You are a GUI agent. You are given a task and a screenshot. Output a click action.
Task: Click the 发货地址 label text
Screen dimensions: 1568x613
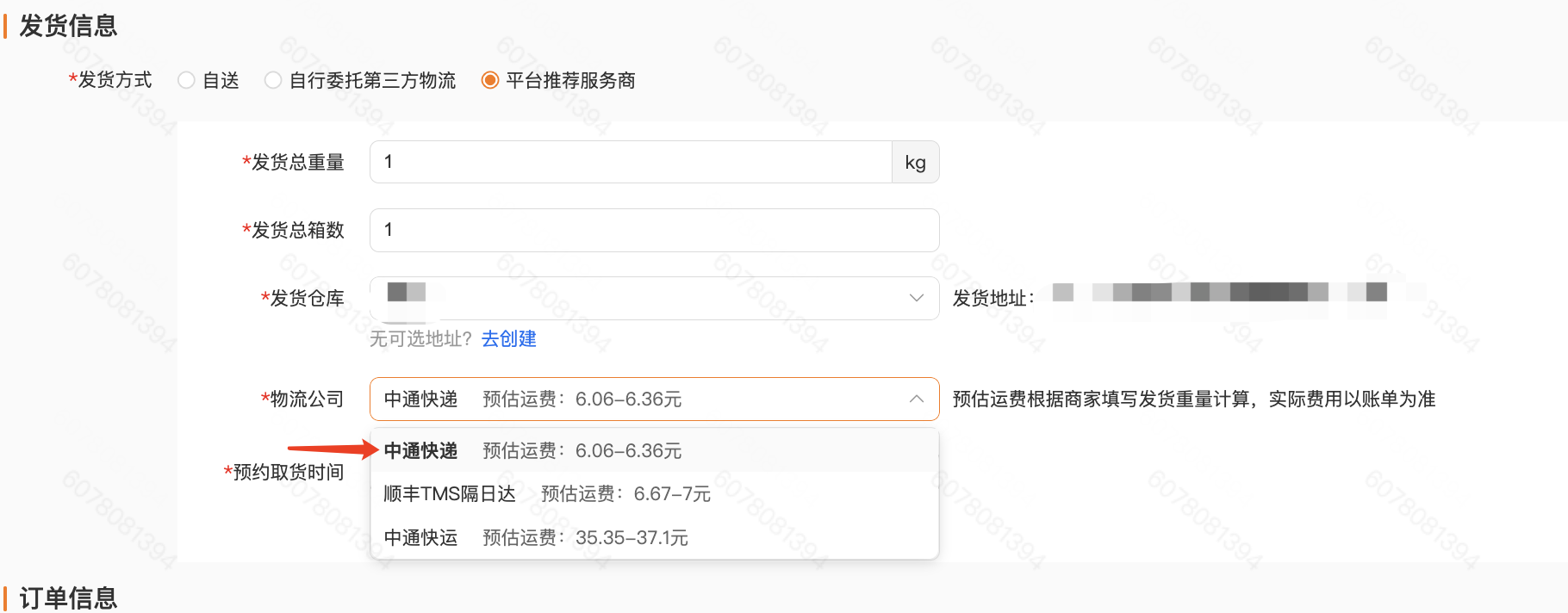pyautogui.click(x=993, y=299)
